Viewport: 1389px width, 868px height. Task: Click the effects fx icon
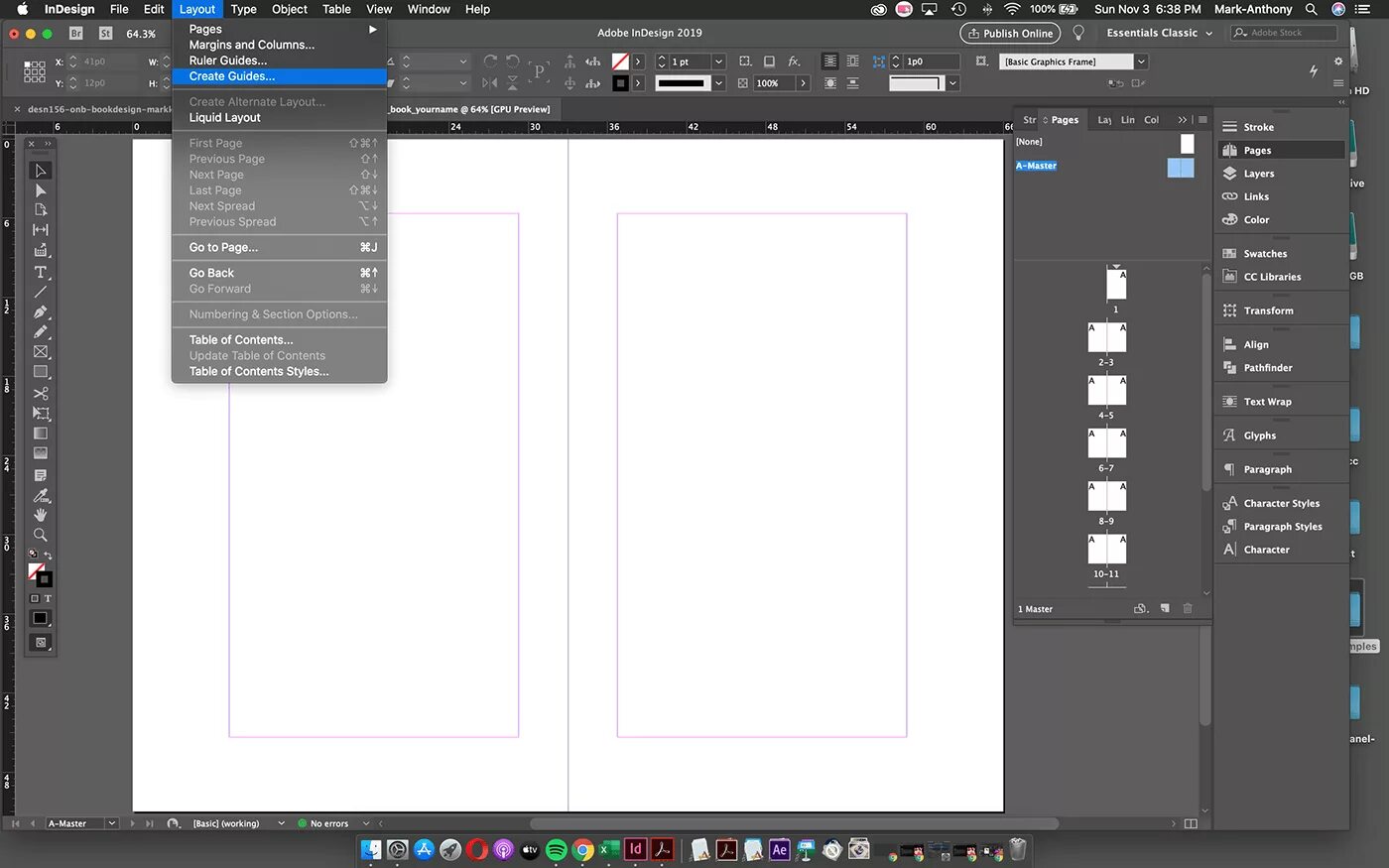click(794, 62)
